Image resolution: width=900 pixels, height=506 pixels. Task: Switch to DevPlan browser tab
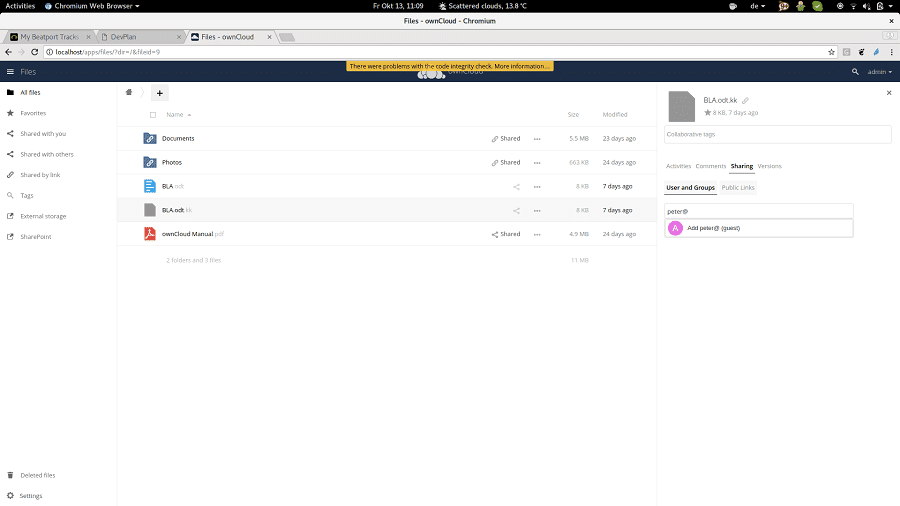pos(139,37)
